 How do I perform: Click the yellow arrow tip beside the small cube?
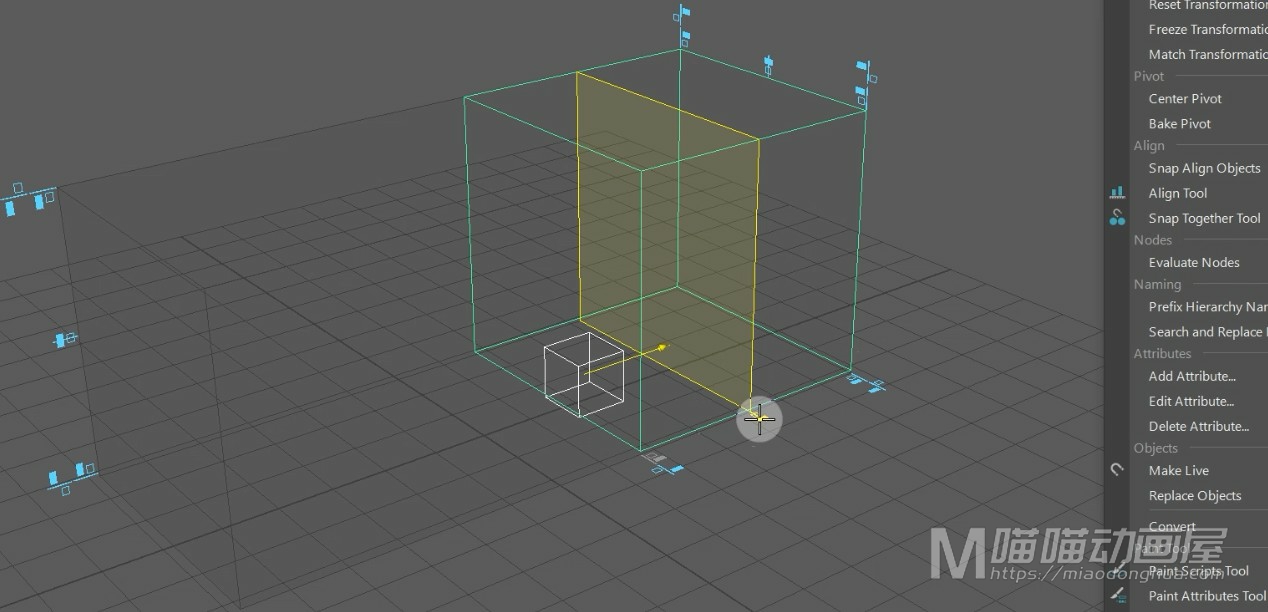tap(661, 347)
